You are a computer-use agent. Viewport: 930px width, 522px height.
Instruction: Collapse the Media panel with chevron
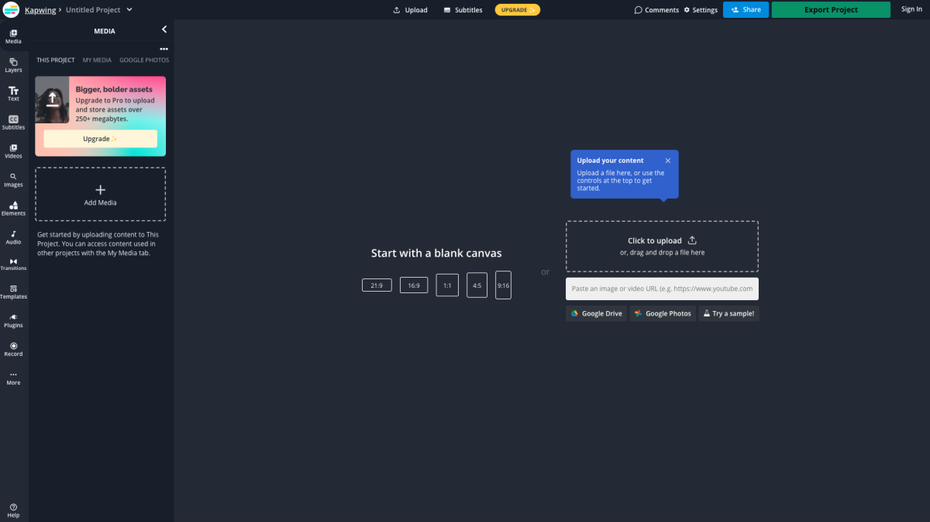pyautogui.click(x=164, y=30)
